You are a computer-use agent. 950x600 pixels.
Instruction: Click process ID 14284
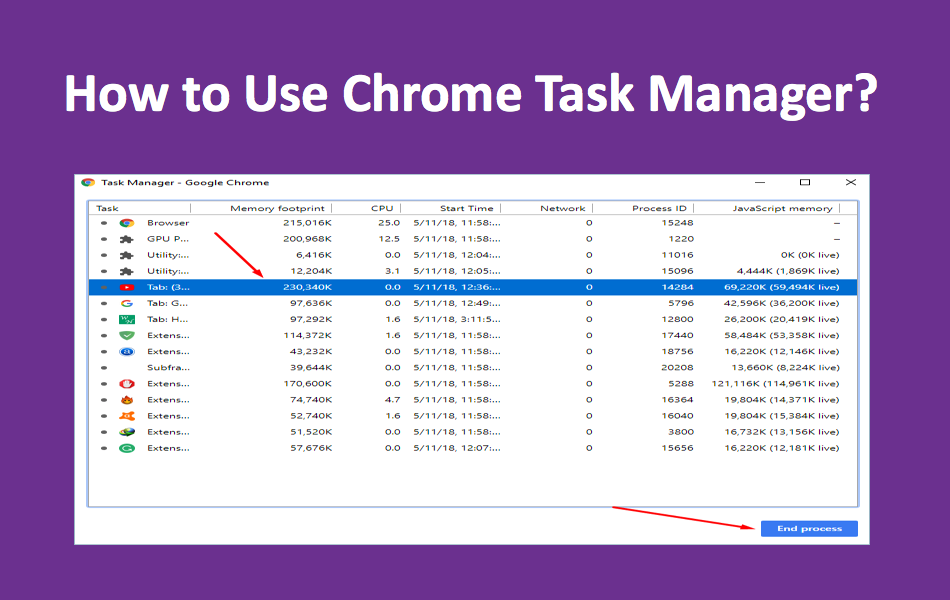[x=677, y=287]
